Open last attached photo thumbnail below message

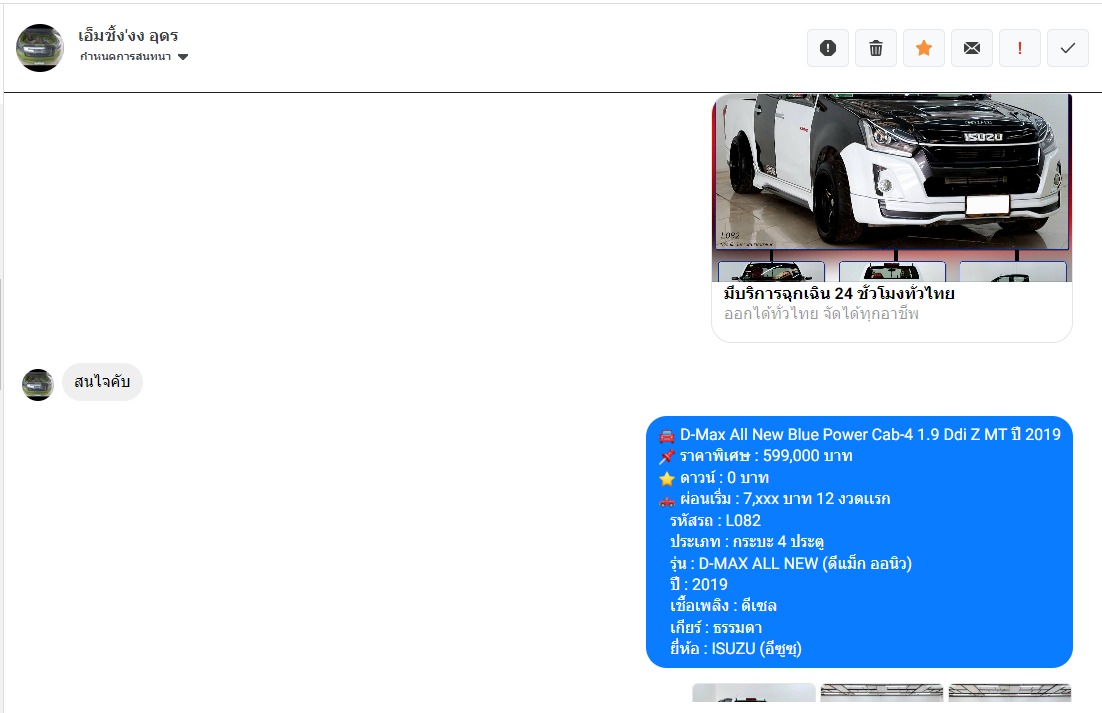[1010, 693]
